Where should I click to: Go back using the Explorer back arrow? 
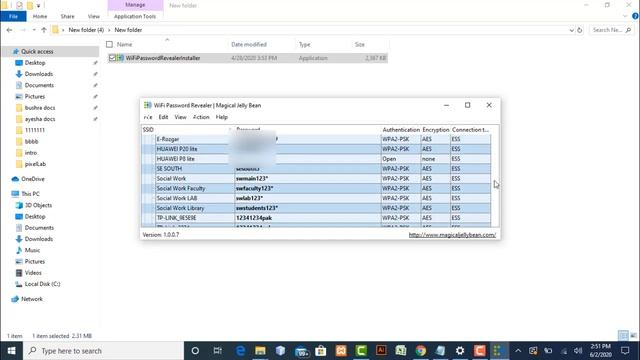(x=9, y=30)
